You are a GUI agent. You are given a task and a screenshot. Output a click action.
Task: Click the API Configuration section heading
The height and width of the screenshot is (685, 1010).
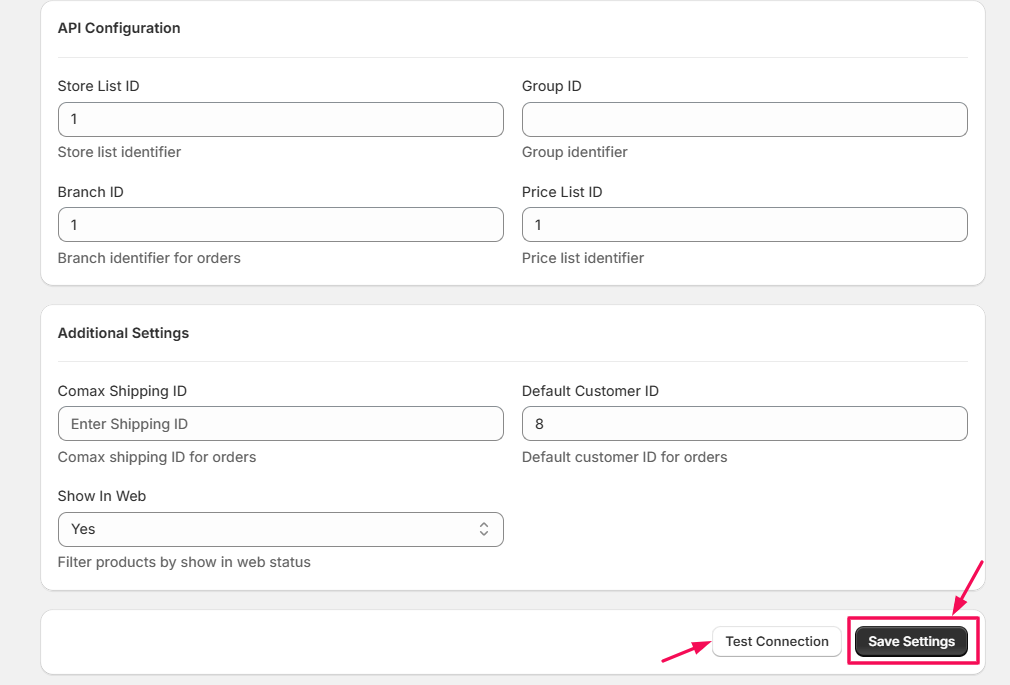[119, 28]
